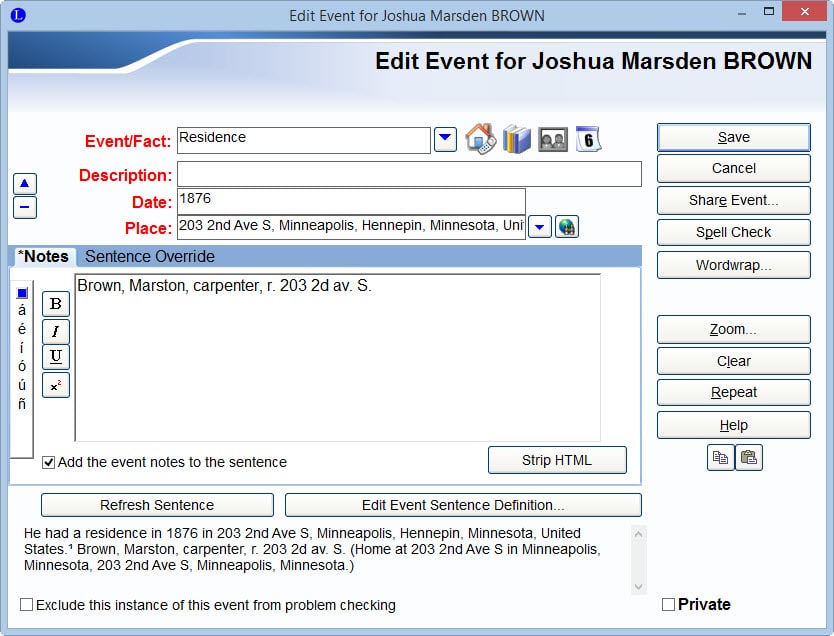
Task: Open the Place list dropdown arrow
Action: 539,227
